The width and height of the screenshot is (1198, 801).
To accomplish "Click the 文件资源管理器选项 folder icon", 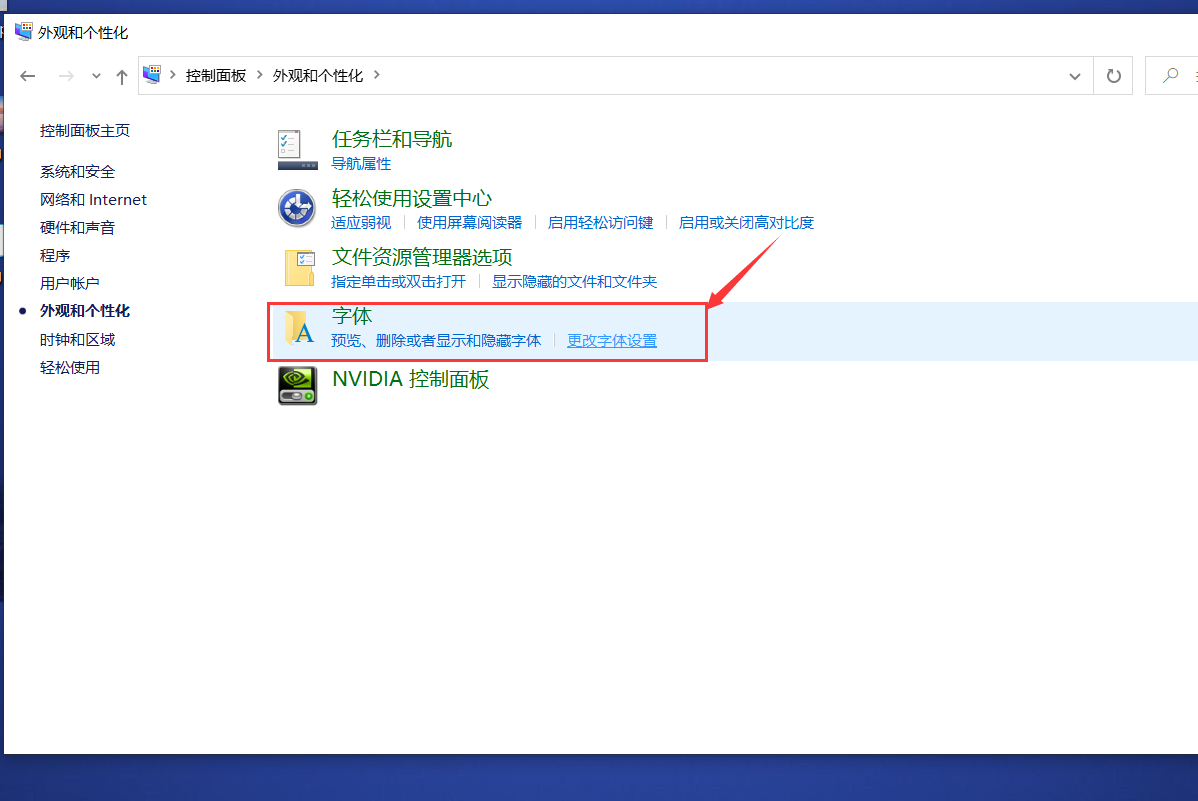I will pyautogui.click(x=299, y=268).
